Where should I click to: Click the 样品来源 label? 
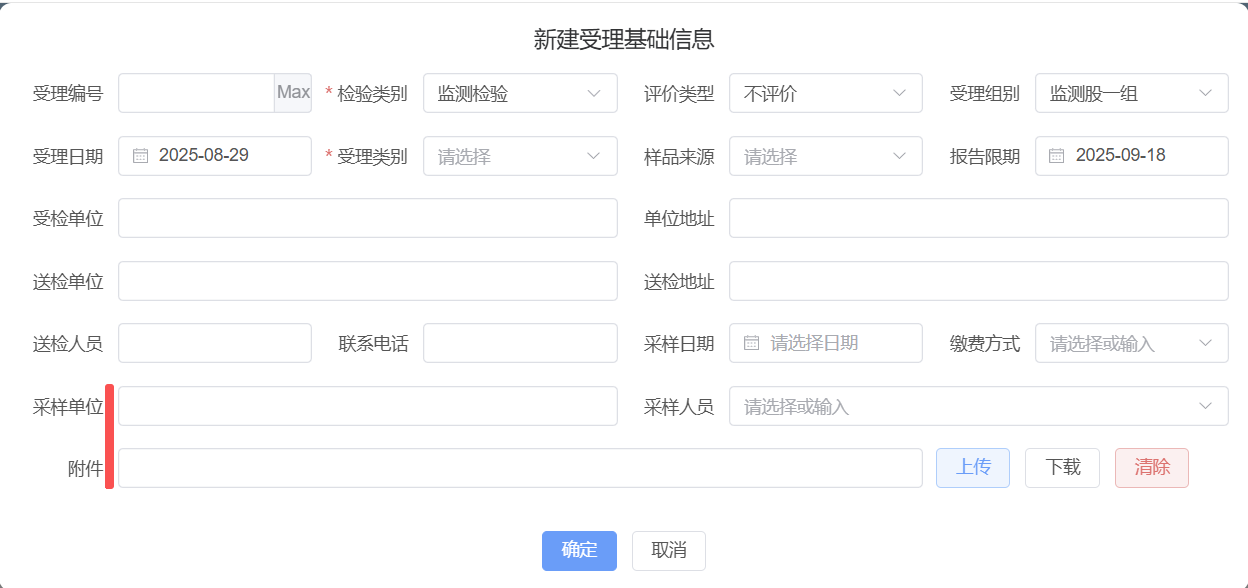coord(679,157)
